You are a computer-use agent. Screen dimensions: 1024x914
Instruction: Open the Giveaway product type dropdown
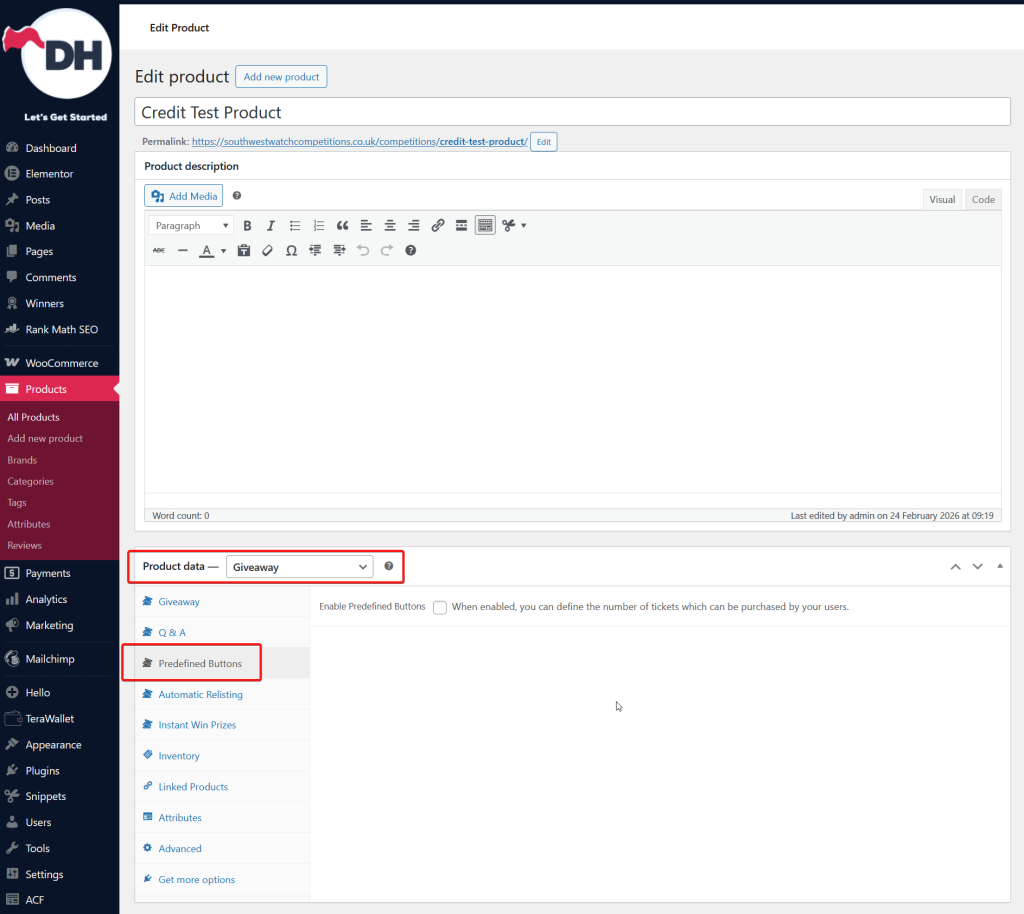pos(299,567)
